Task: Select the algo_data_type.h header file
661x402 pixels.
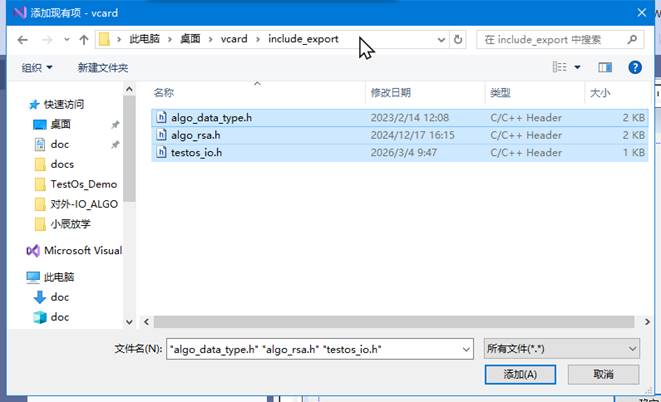Action: point(211,117)
